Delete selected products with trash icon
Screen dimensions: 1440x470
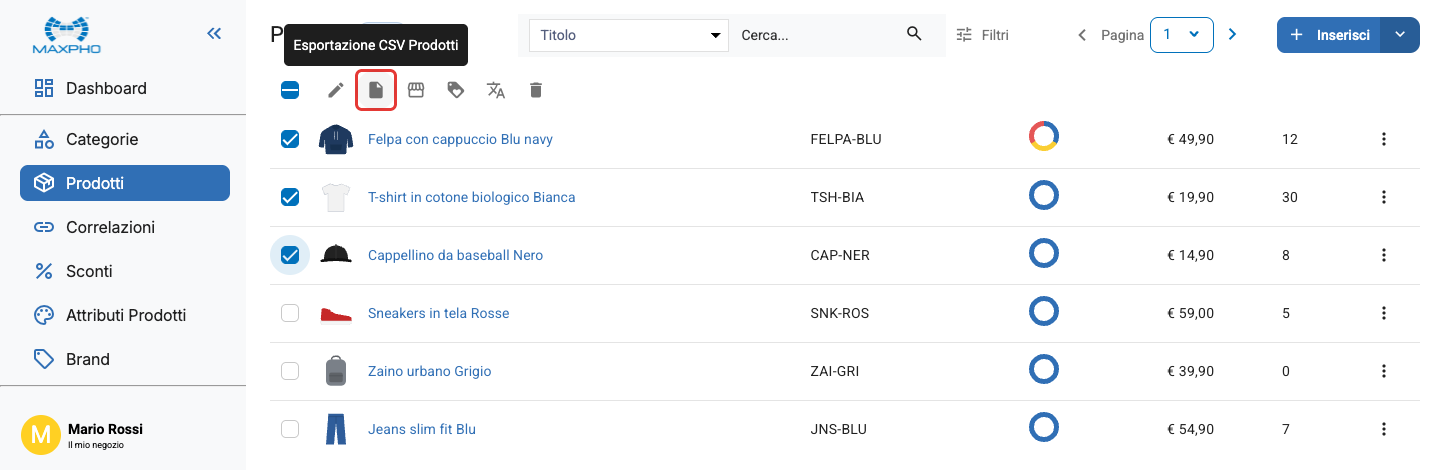tap(536, 90)
